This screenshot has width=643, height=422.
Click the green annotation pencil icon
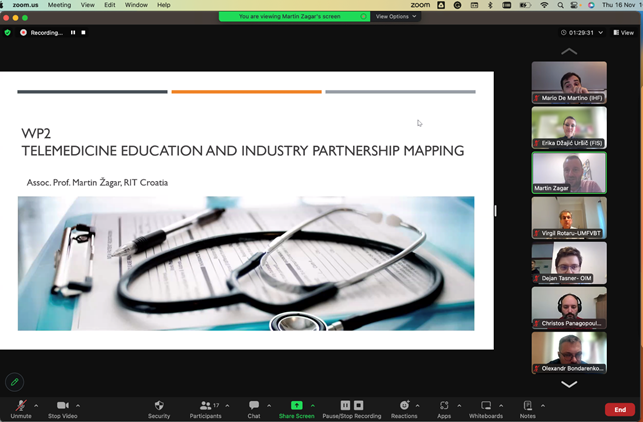[14, 381]
